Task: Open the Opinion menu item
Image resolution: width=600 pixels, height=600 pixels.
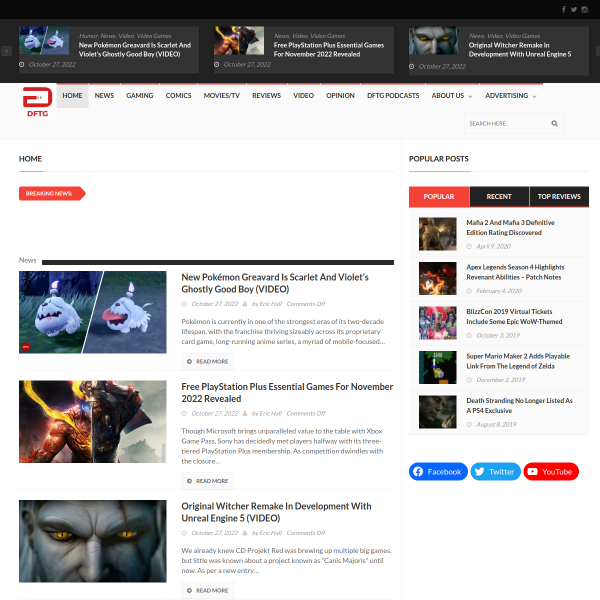Action: [340, 96]
